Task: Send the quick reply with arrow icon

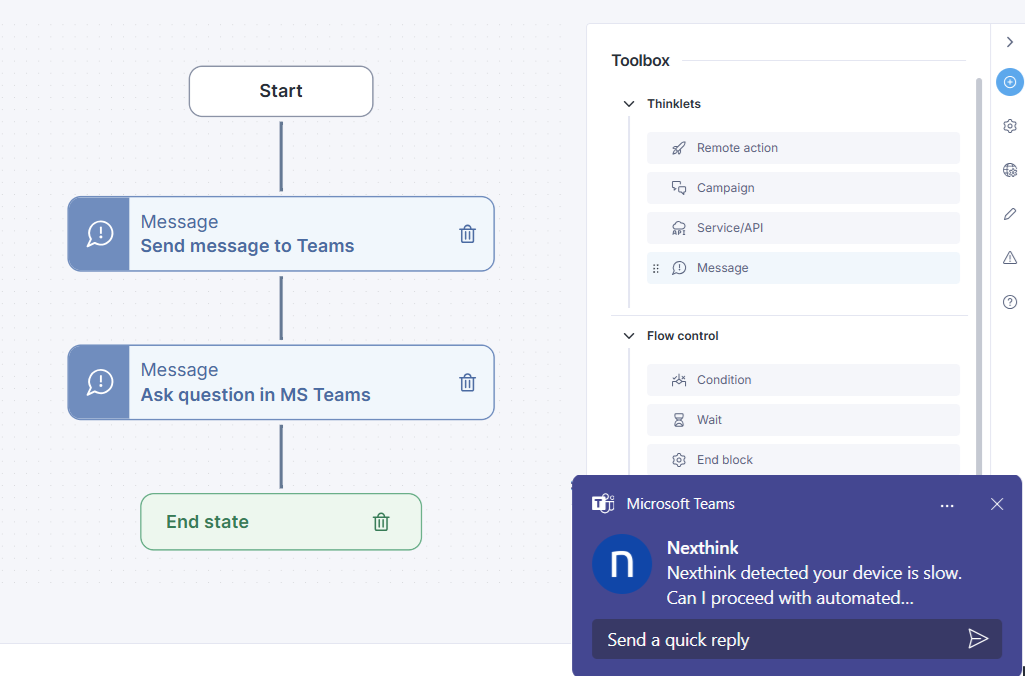Action: point(978,639)
